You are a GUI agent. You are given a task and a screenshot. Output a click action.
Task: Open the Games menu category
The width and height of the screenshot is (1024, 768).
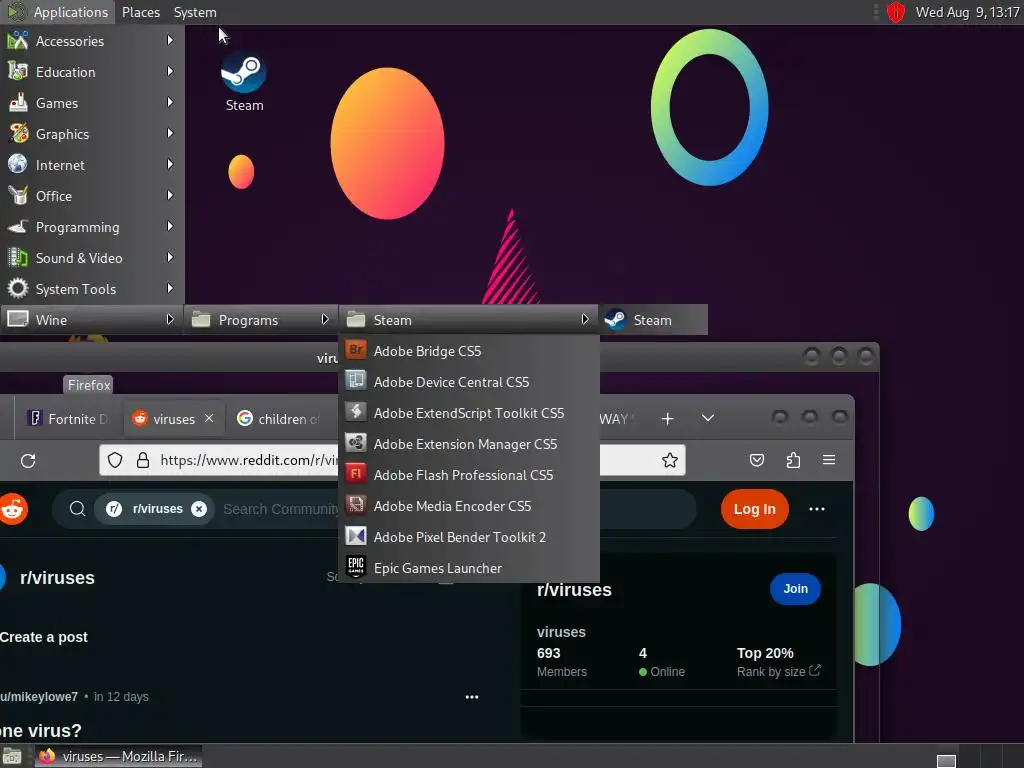coord(92,103)
